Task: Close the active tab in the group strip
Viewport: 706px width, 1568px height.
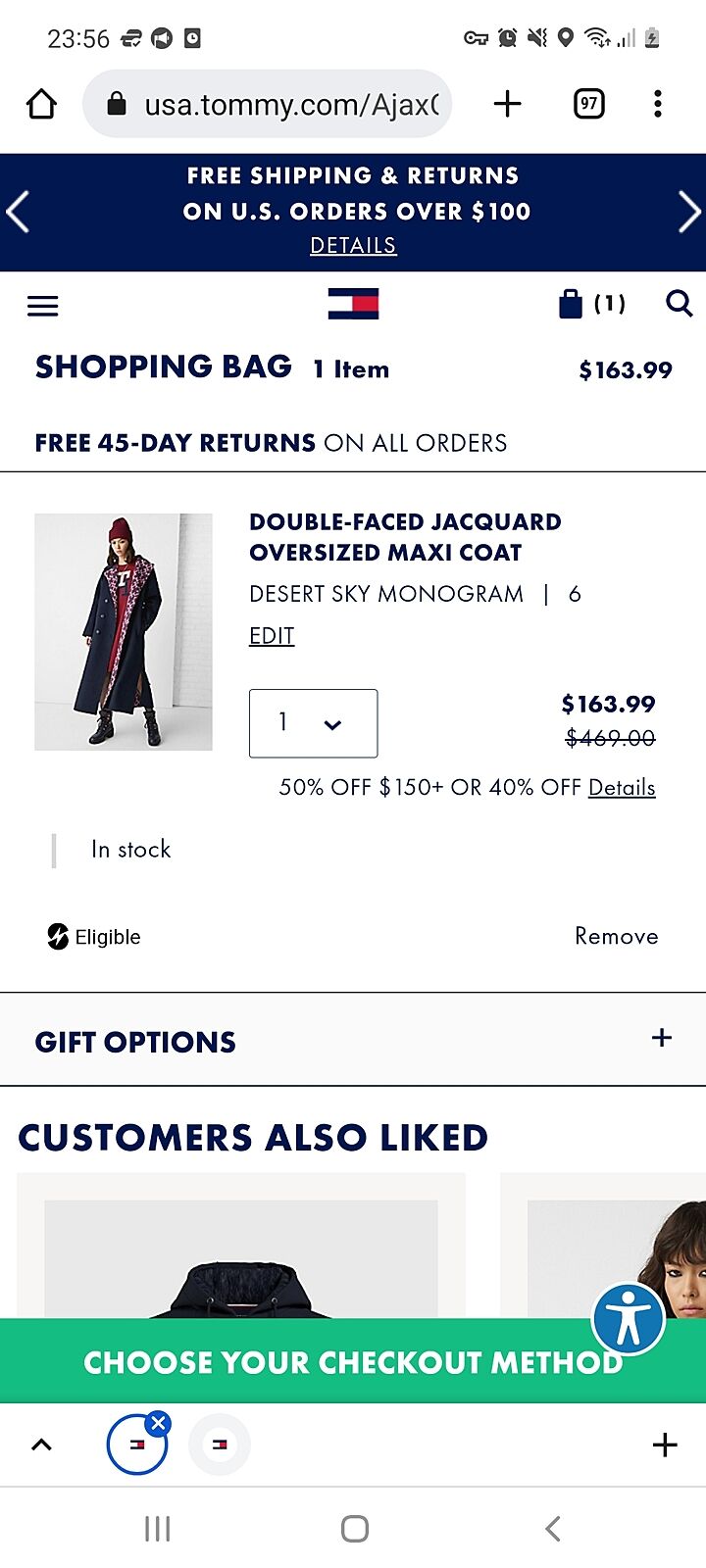Action: pyautogui.click(x=159, y=1423)
